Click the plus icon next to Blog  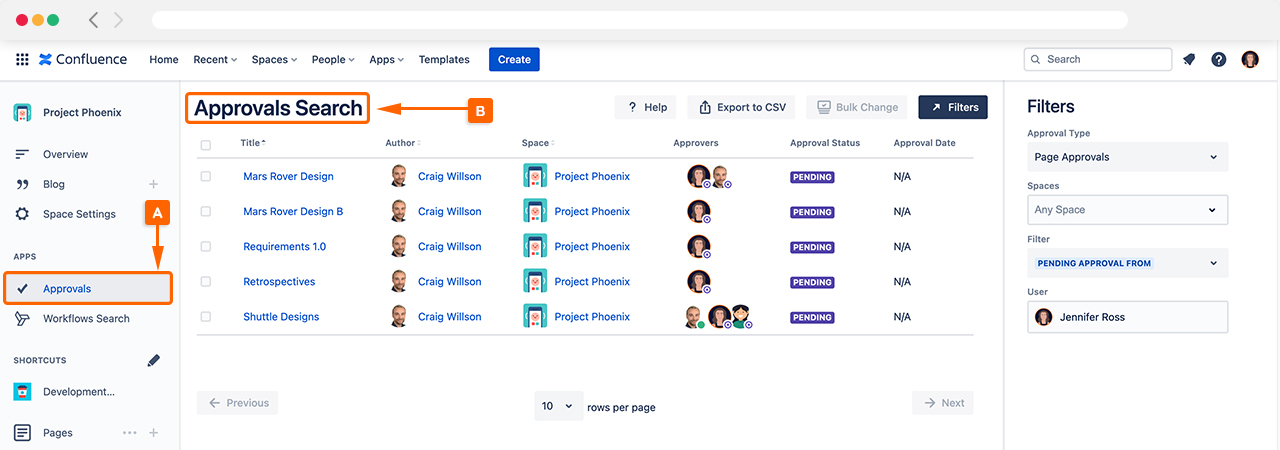[153, 184]
